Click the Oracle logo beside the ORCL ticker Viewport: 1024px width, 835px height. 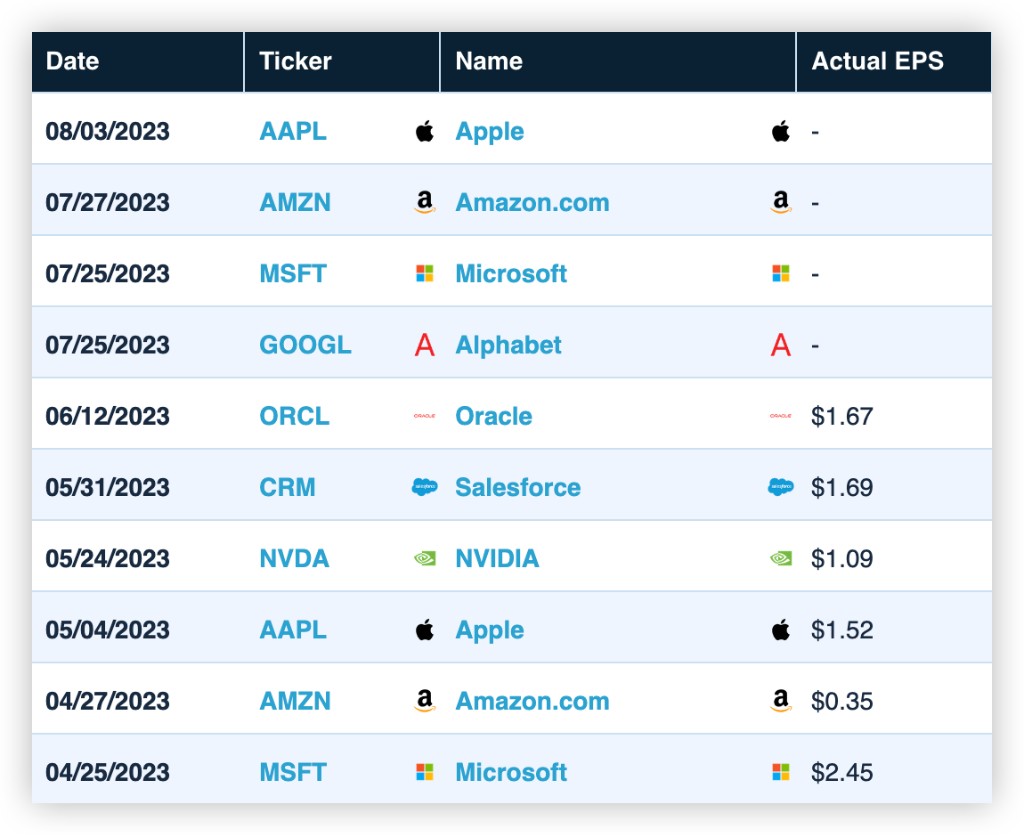click(424, 416)
